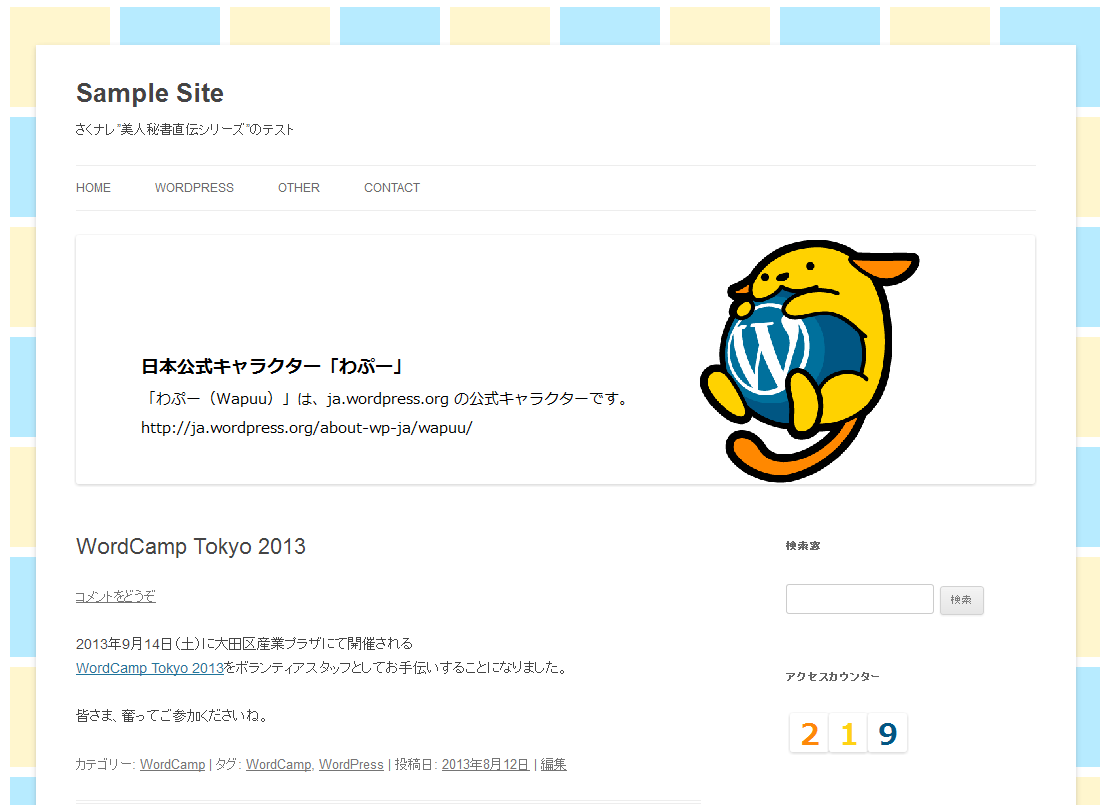1110x805 pixels.
Task: Open the CONTACT page from navigation
Action: pyautogui.click(x=392, y=188)
